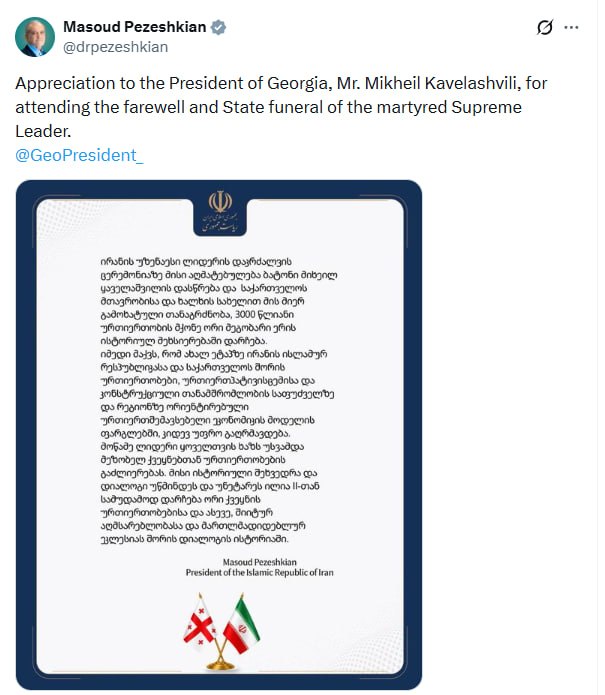The image size is (605, 695).
Task: Open Masoud Pezeshkian's profile avatar
Action: click(35, 37)
